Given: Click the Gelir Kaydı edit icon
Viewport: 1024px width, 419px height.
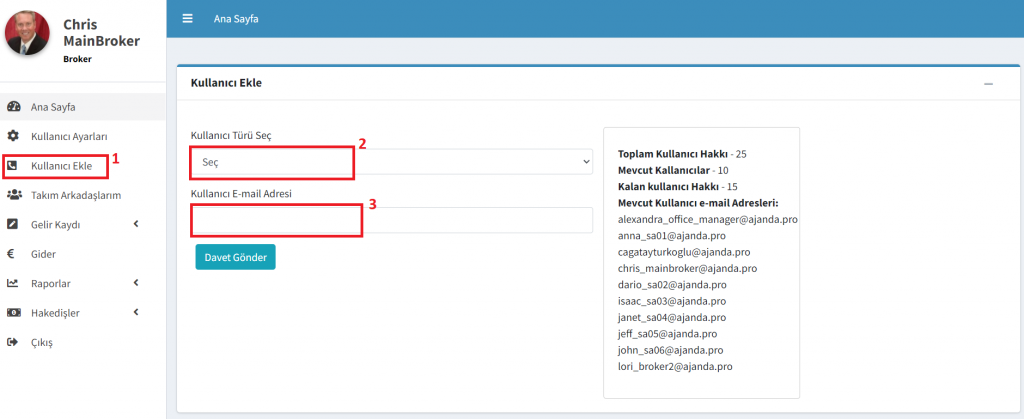Looking at the screenshot, I should 13,224.
